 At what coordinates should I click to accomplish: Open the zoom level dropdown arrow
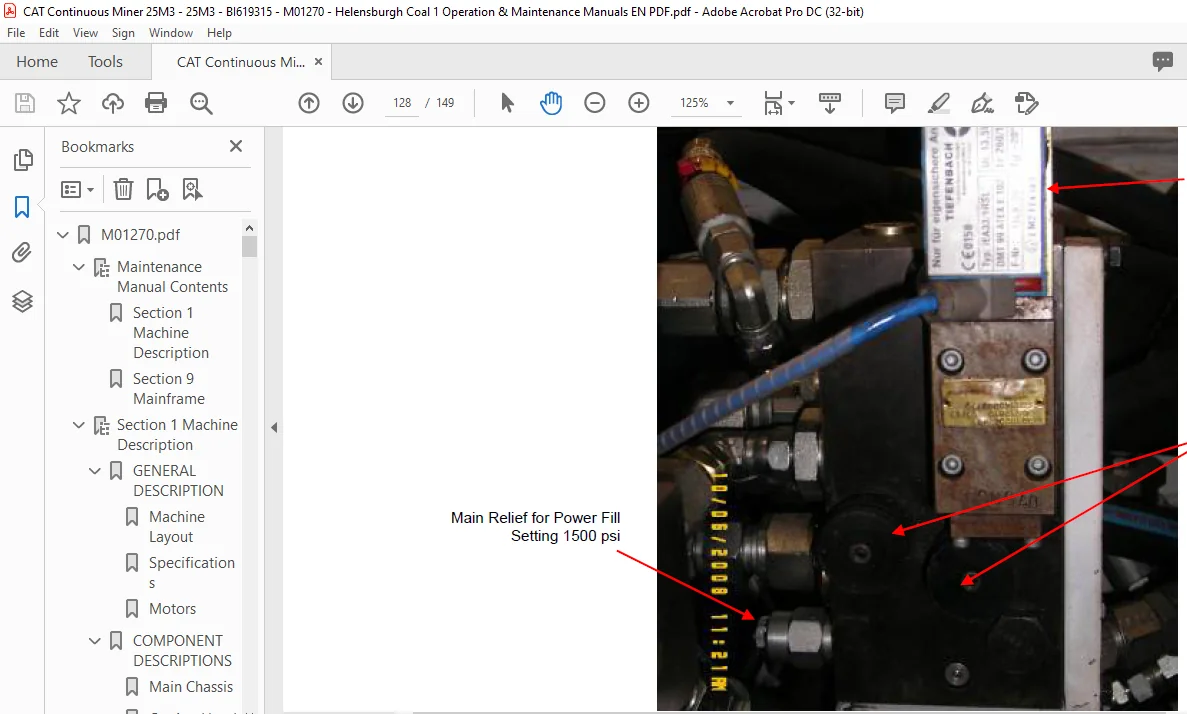point(731,103)
